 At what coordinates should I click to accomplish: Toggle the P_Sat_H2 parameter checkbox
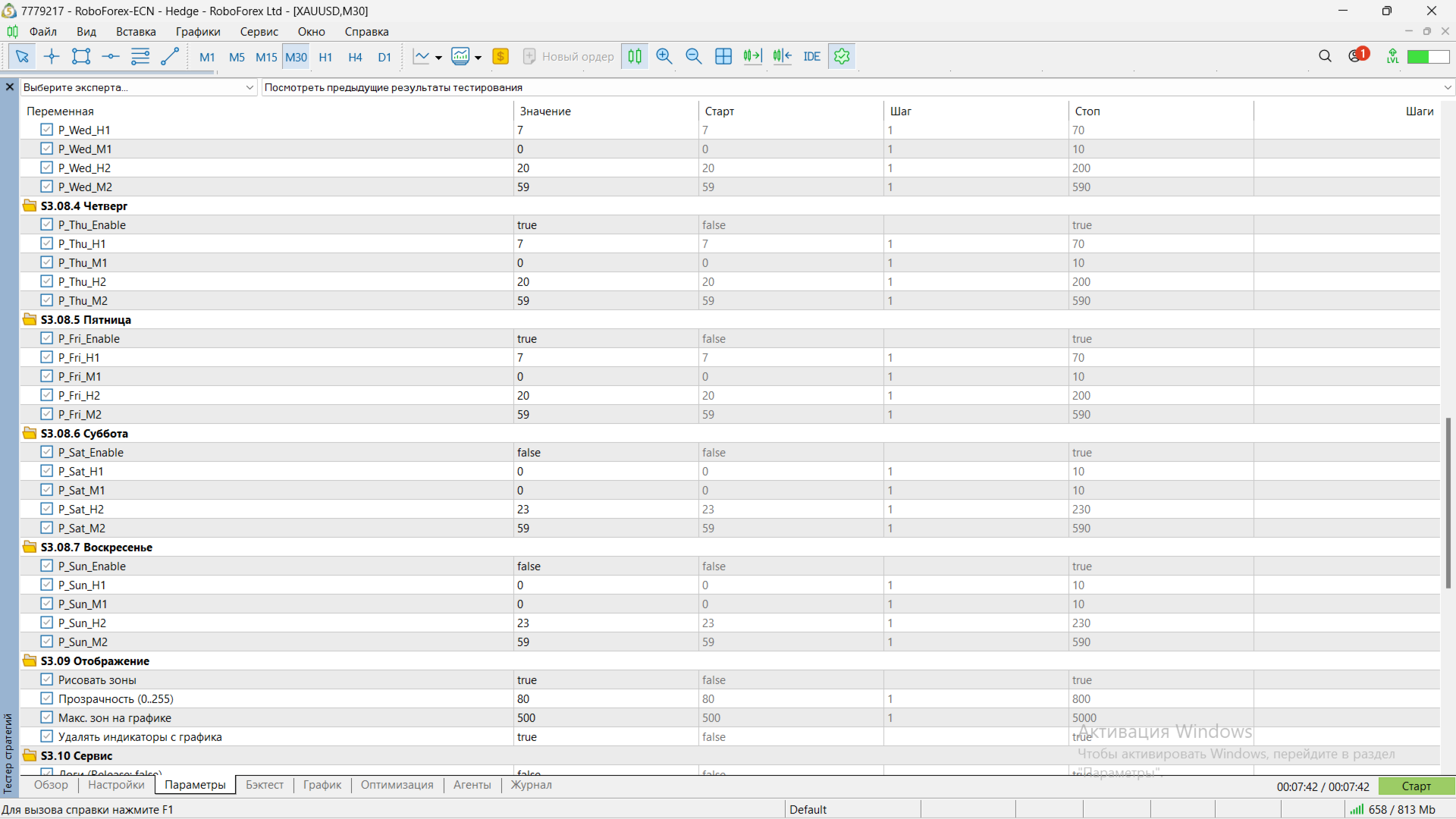pos(47,509)
